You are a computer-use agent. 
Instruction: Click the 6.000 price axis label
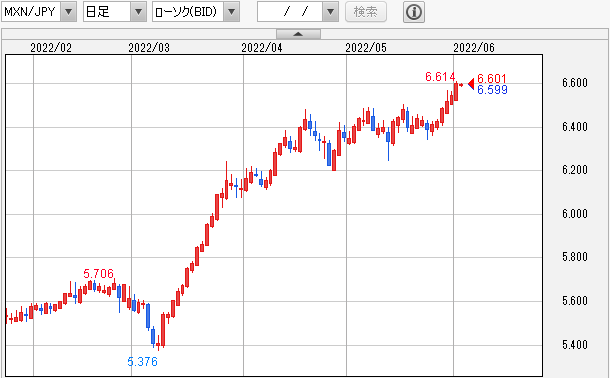(x=575, y=214)
